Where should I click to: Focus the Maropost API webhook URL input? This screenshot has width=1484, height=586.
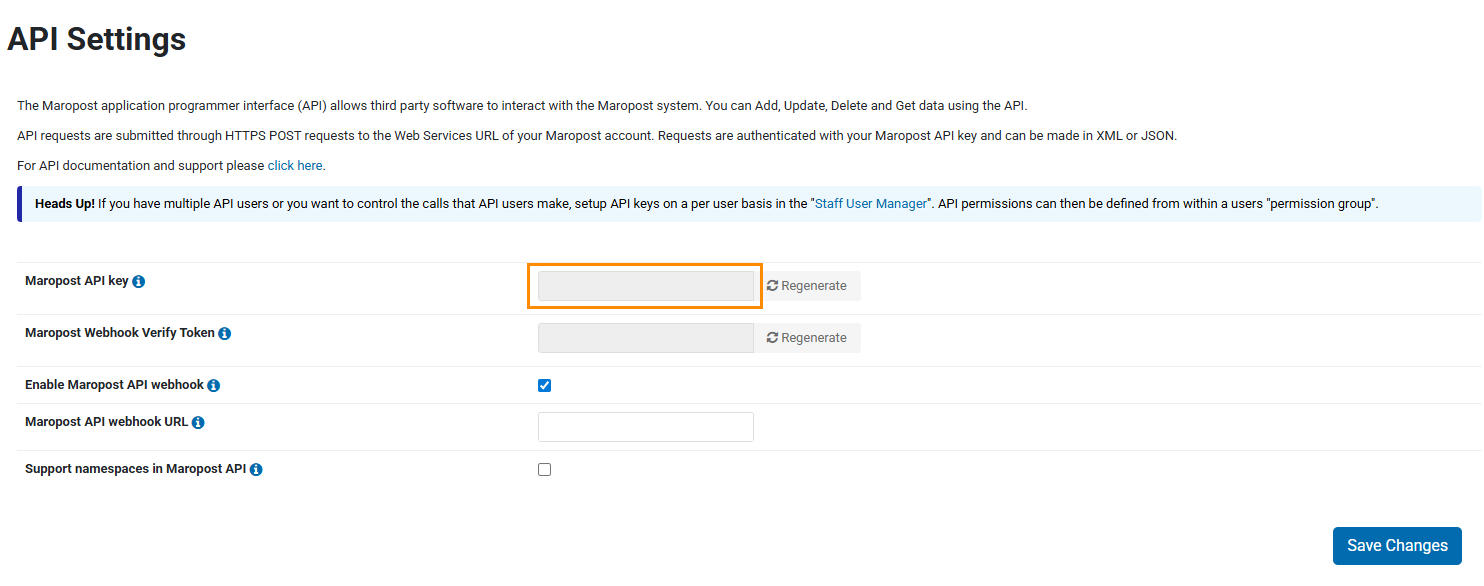(646, 427)
